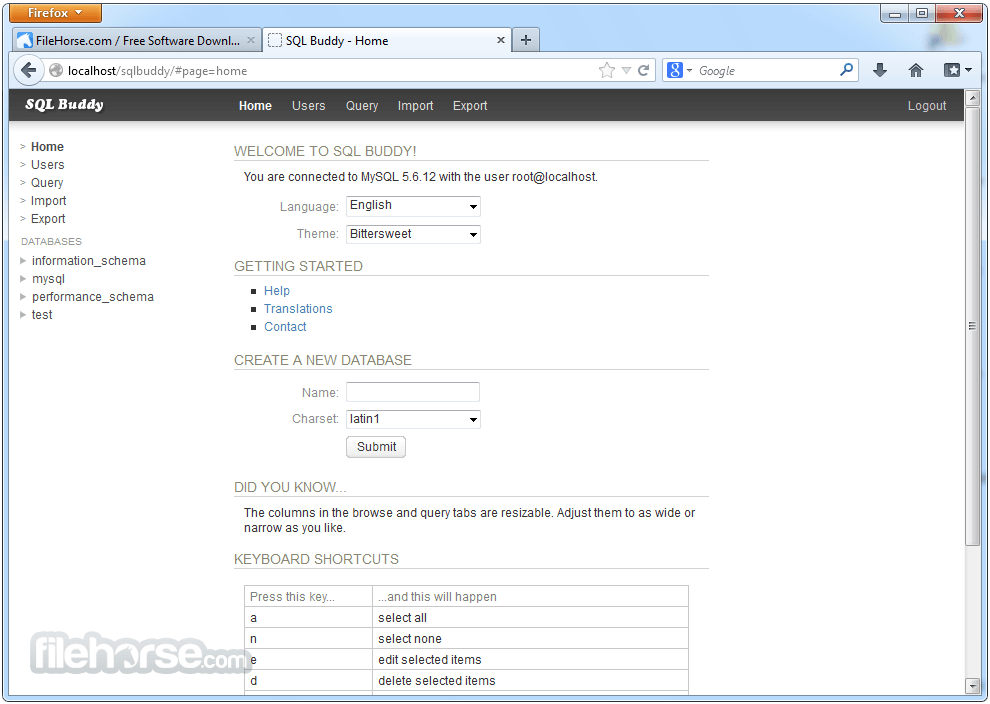Run a Google search with the magnifier icon

[846, 70]
